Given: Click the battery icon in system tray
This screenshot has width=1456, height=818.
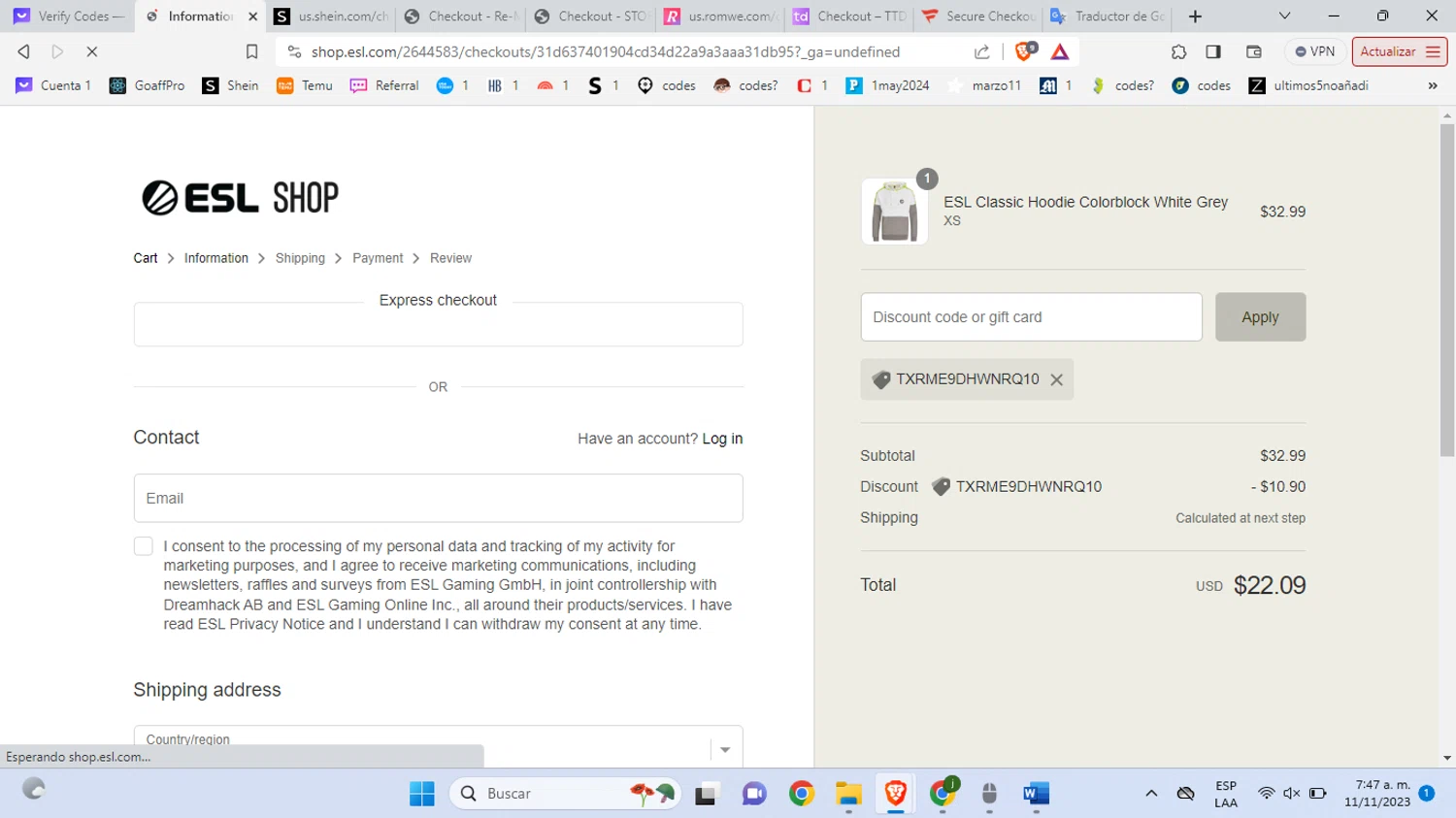Looking at the screenshot, I should coord(1317,794).
